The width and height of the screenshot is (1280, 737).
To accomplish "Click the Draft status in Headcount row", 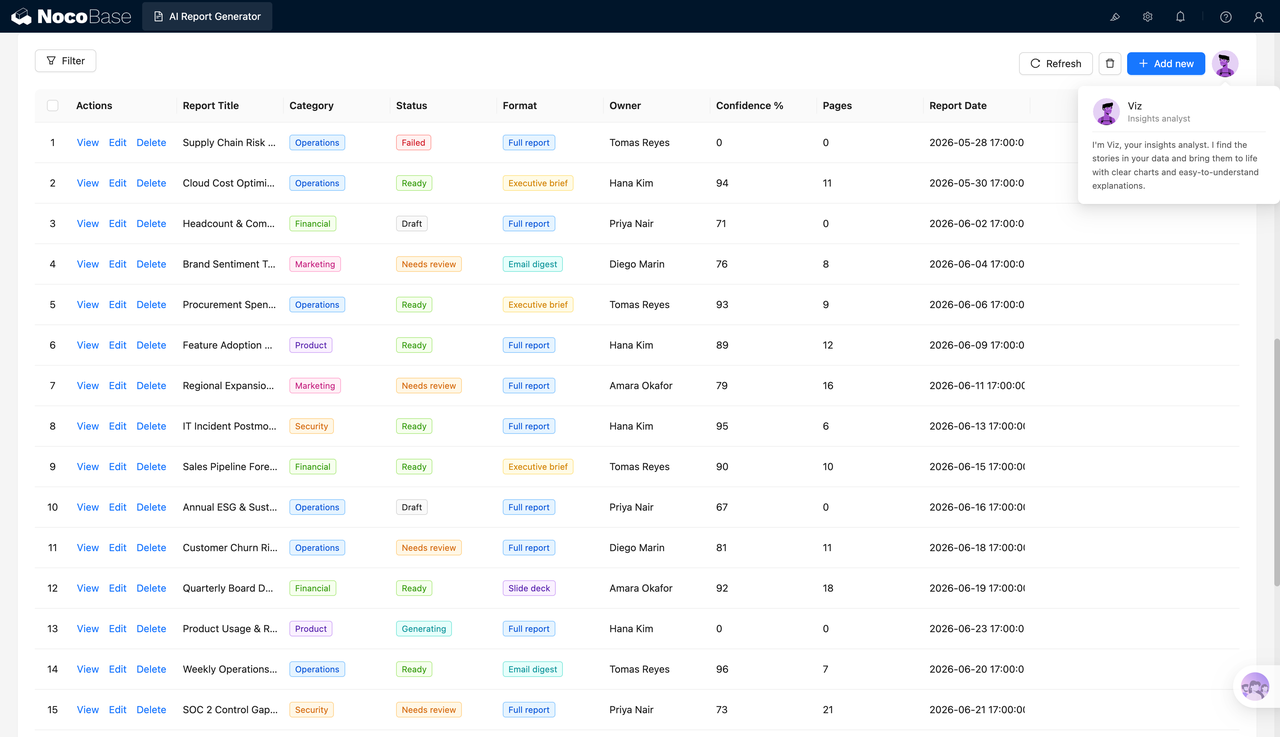I will tap(412, 224).
